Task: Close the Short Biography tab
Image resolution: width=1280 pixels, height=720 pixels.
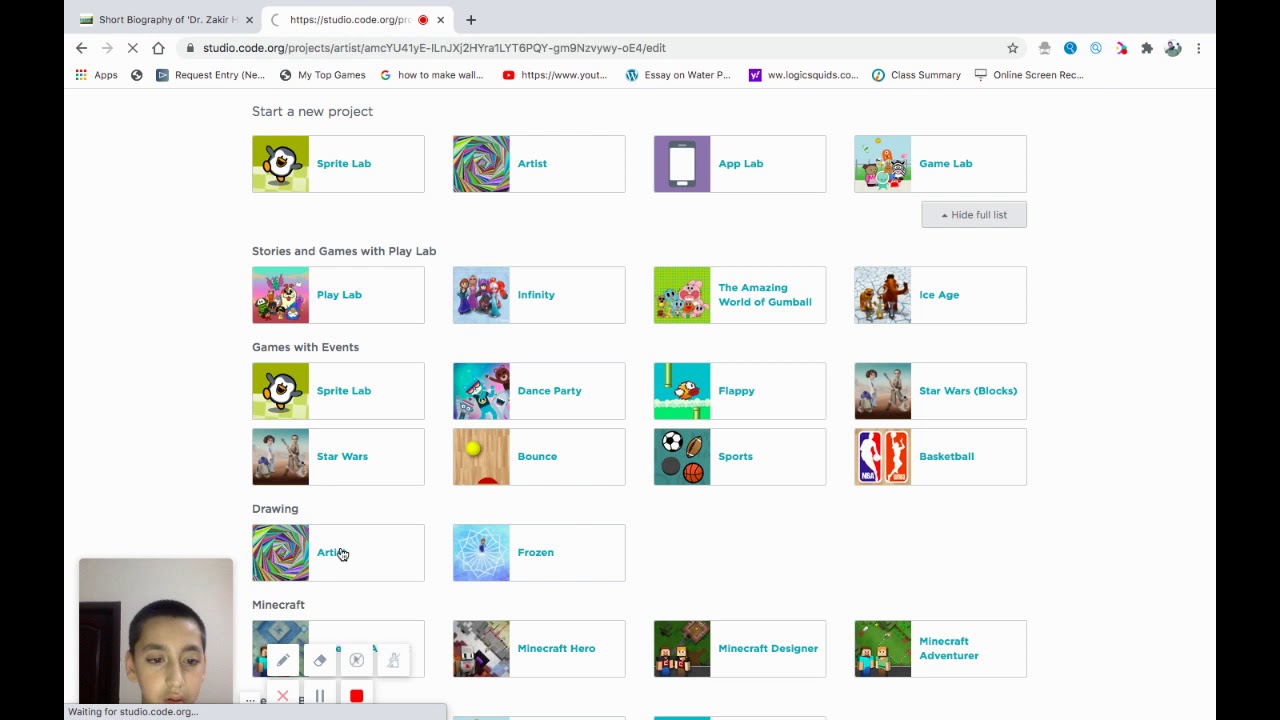Action: (x=249, y=20)
